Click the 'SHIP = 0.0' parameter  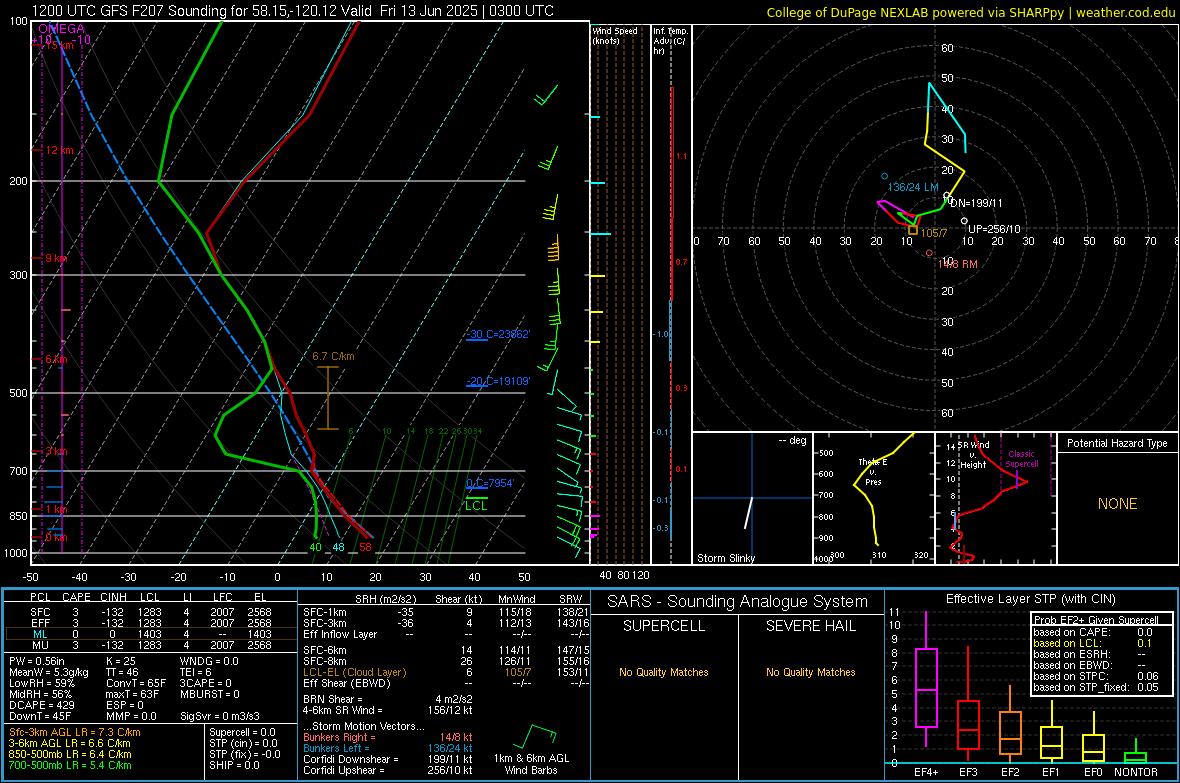coord(234,765)
